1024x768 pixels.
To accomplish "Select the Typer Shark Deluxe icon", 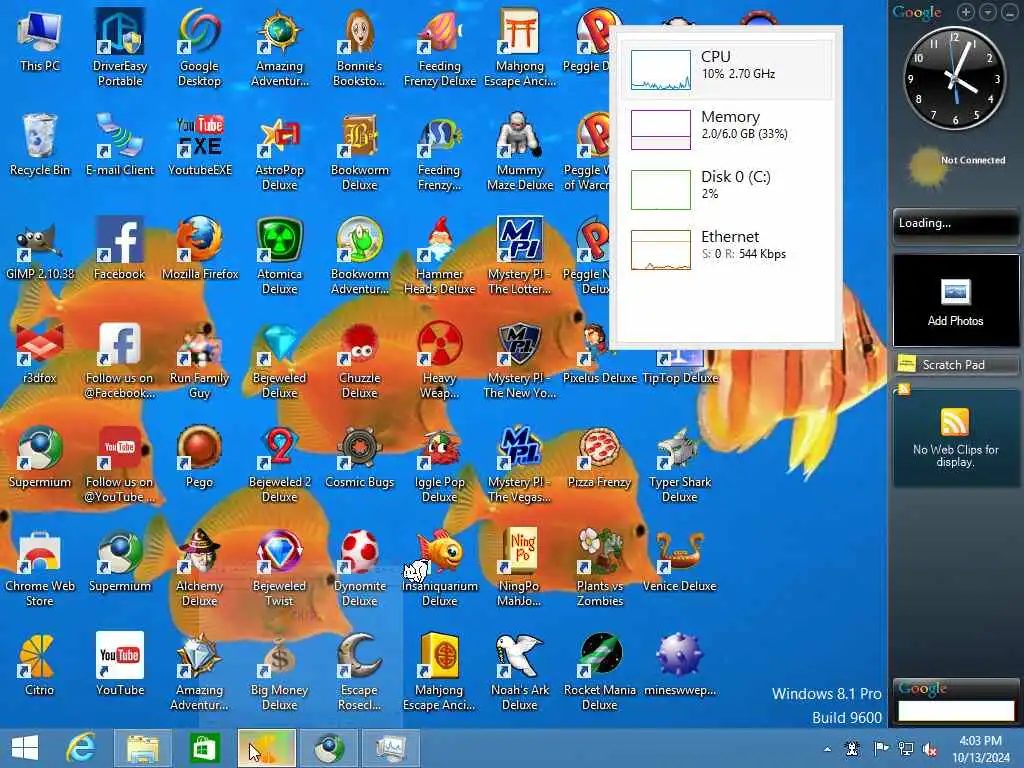I will 680,464.
